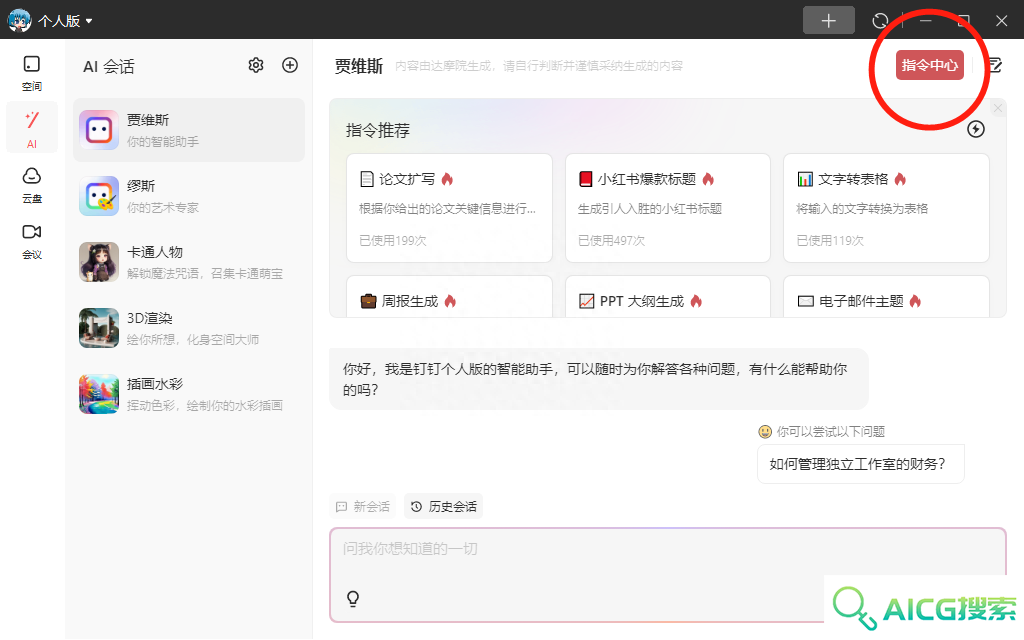Click the AI 会话 panel heading

(108, 67)
